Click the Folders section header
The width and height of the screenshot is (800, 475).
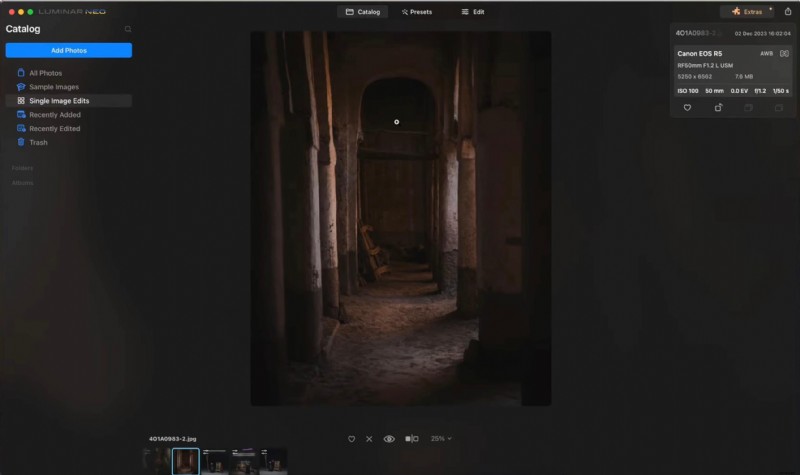(x=22, y=168)
